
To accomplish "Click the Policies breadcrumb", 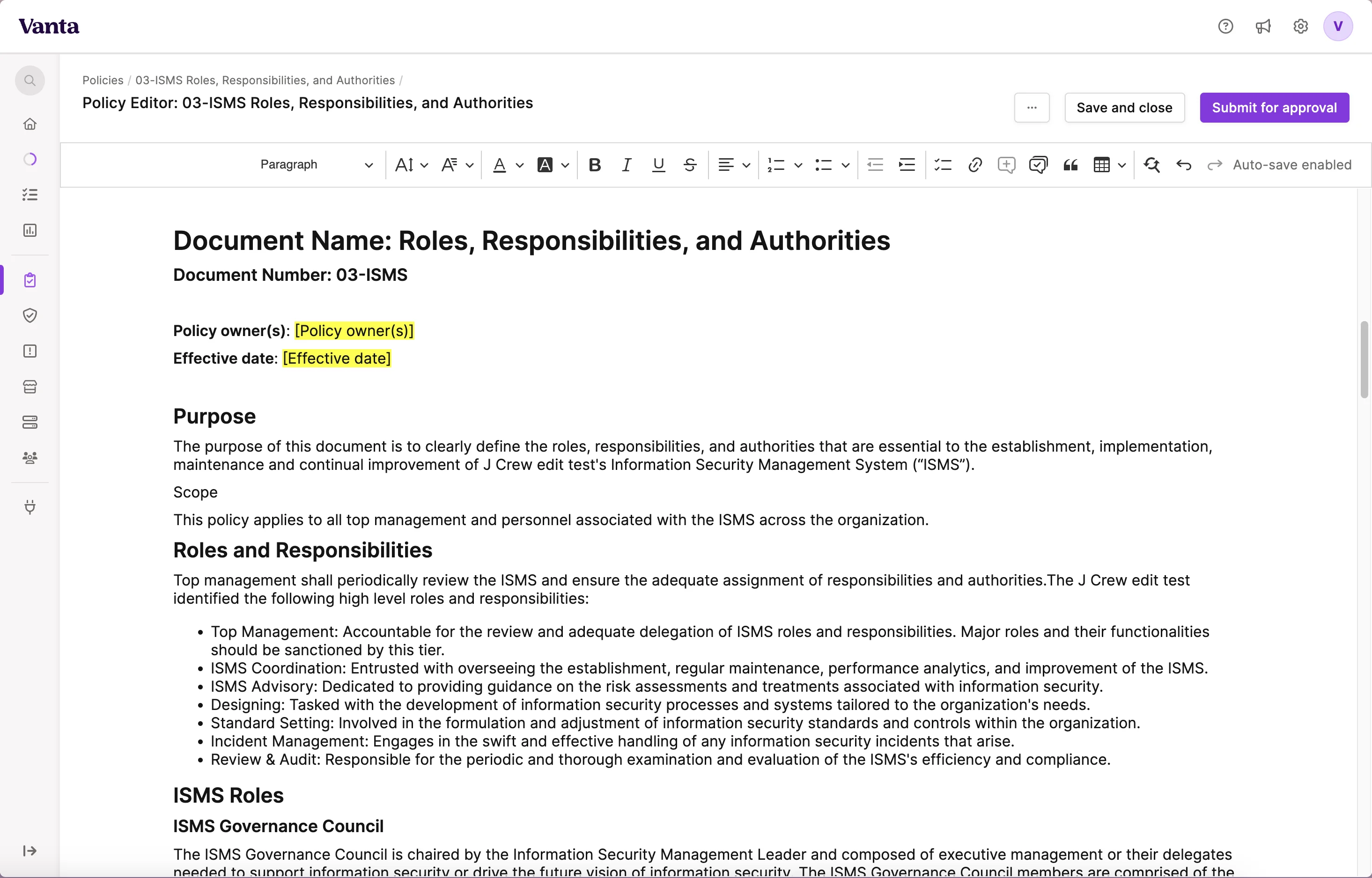I will click(x=103, y=80).
